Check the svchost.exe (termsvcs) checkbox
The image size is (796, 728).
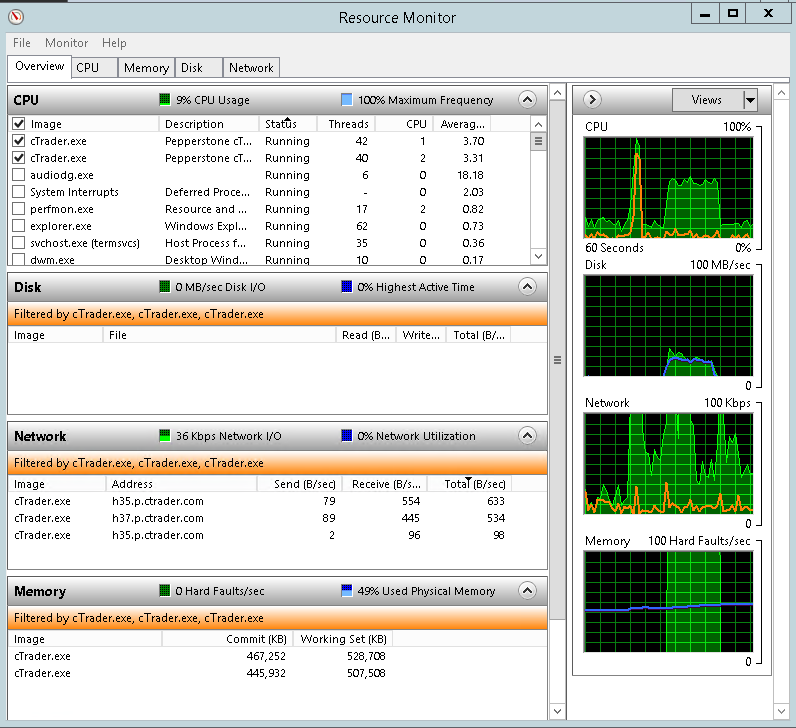[19, 243]
